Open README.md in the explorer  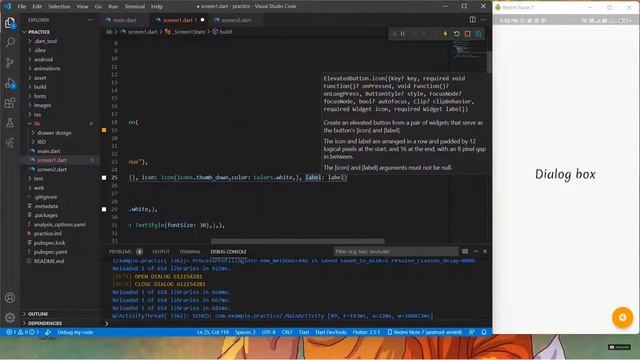[49, 261]
